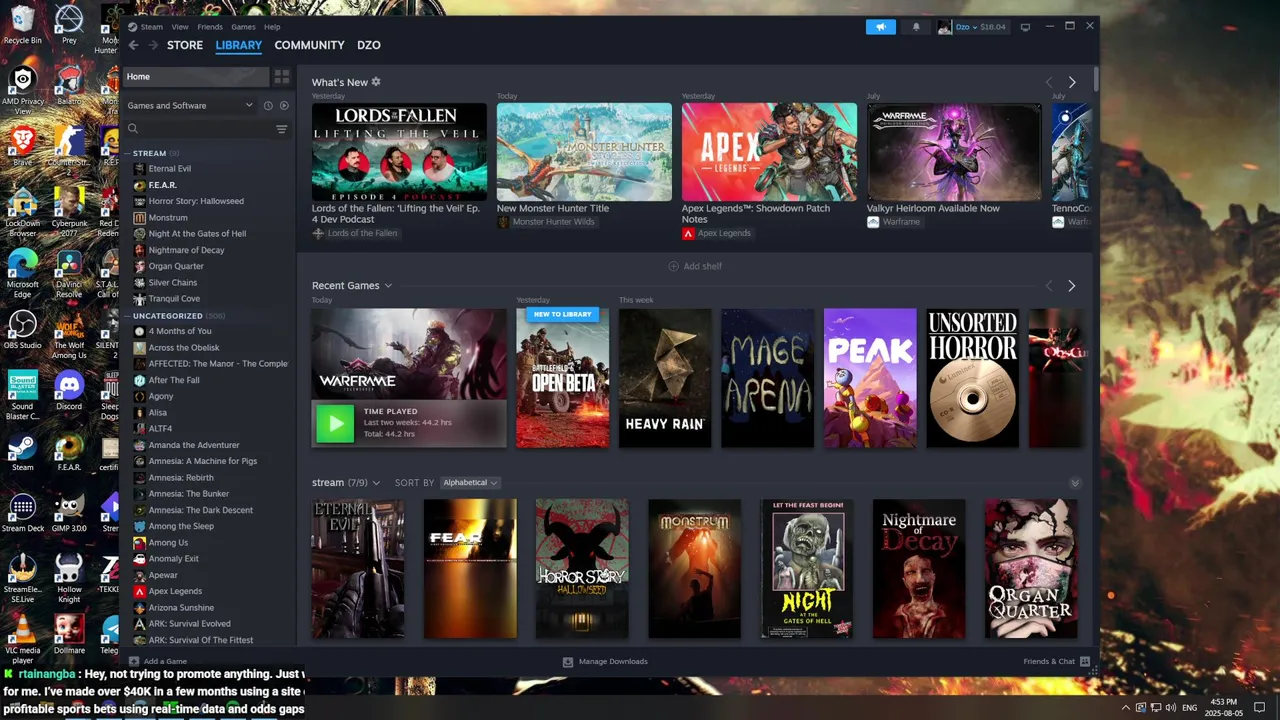This screenshot has width=1280, height=720.
Task: Open New Monster Hunter Title news
Action: click(584, 152)
